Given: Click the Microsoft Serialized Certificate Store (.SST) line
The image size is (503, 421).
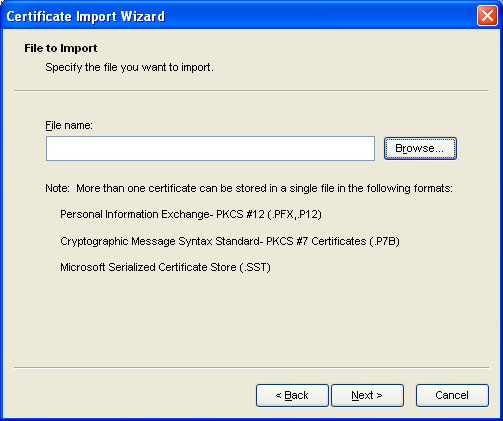Looking at the screenshot, I should tap(165, 267).
